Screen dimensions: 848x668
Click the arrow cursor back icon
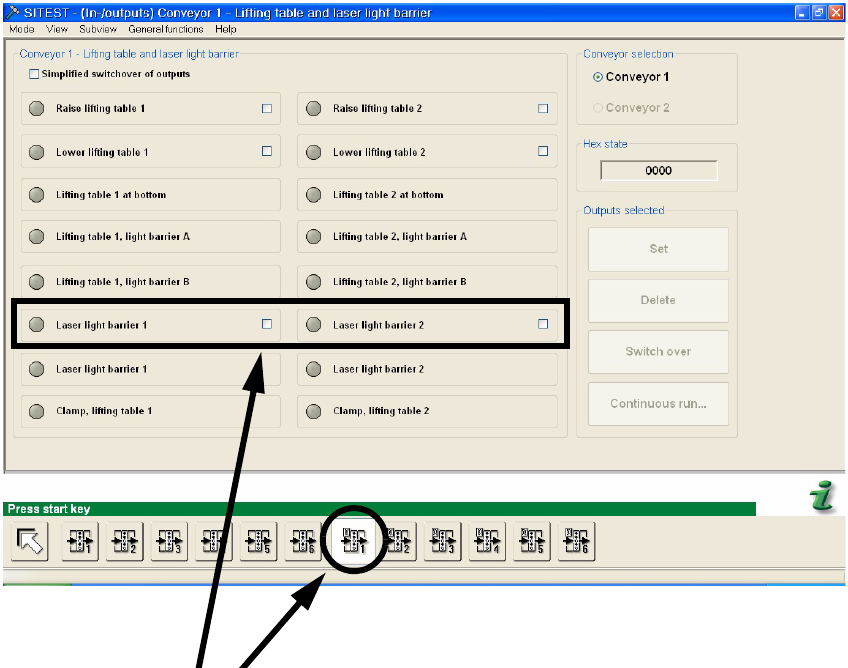30,541
